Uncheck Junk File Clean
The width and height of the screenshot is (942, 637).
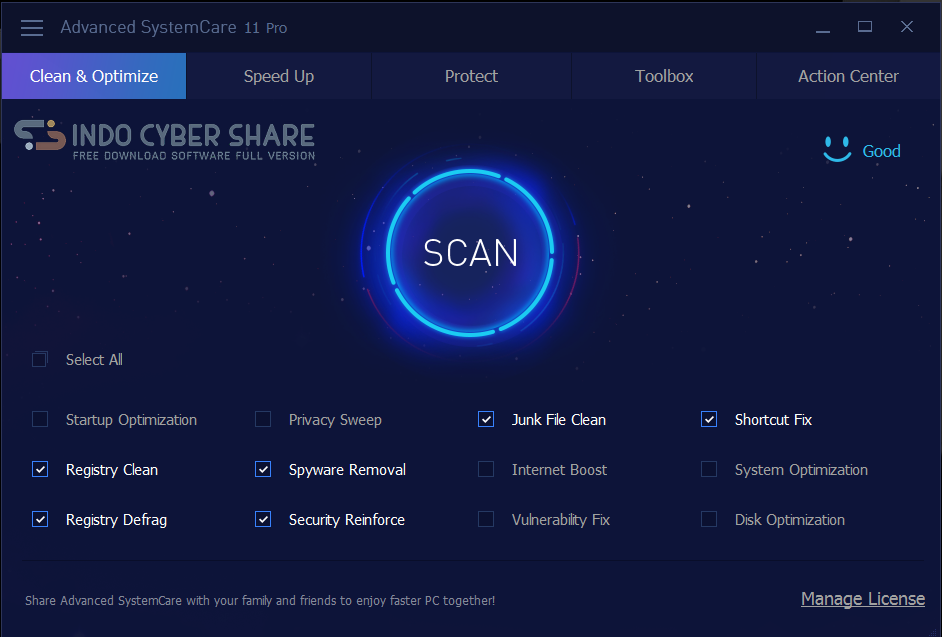coord(485,419)
